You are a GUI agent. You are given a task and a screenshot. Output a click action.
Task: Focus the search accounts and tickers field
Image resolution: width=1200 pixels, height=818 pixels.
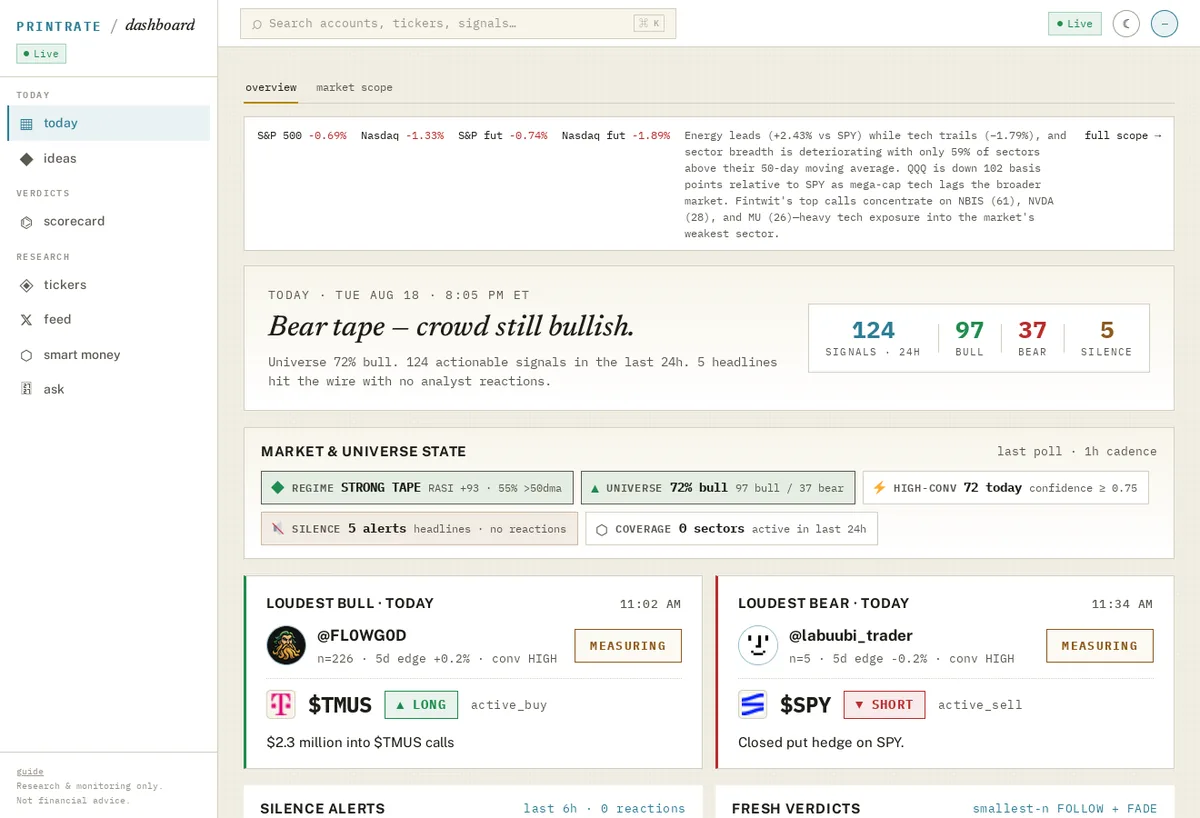tap(458, 23)
